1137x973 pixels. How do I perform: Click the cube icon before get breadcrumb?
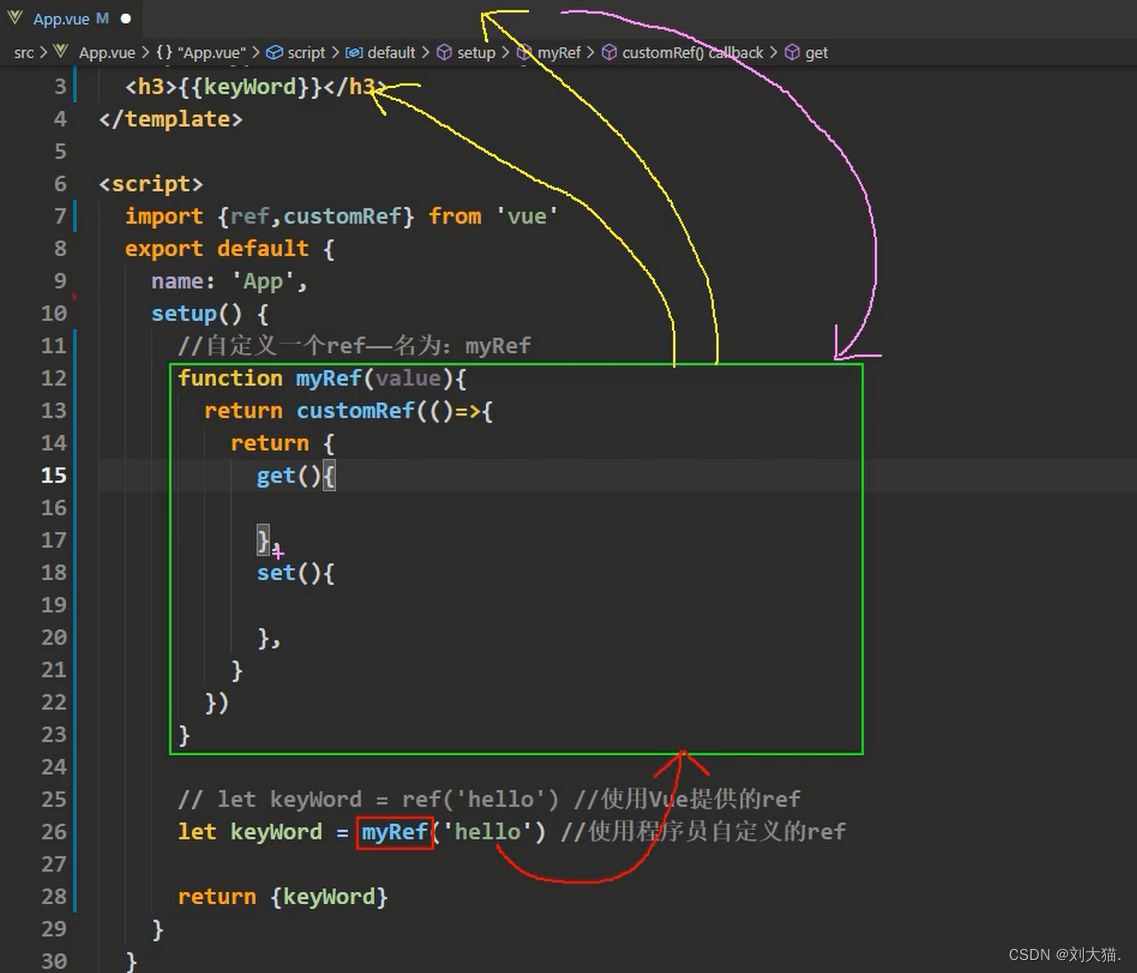pyautogui.click(x=793, y=52)
